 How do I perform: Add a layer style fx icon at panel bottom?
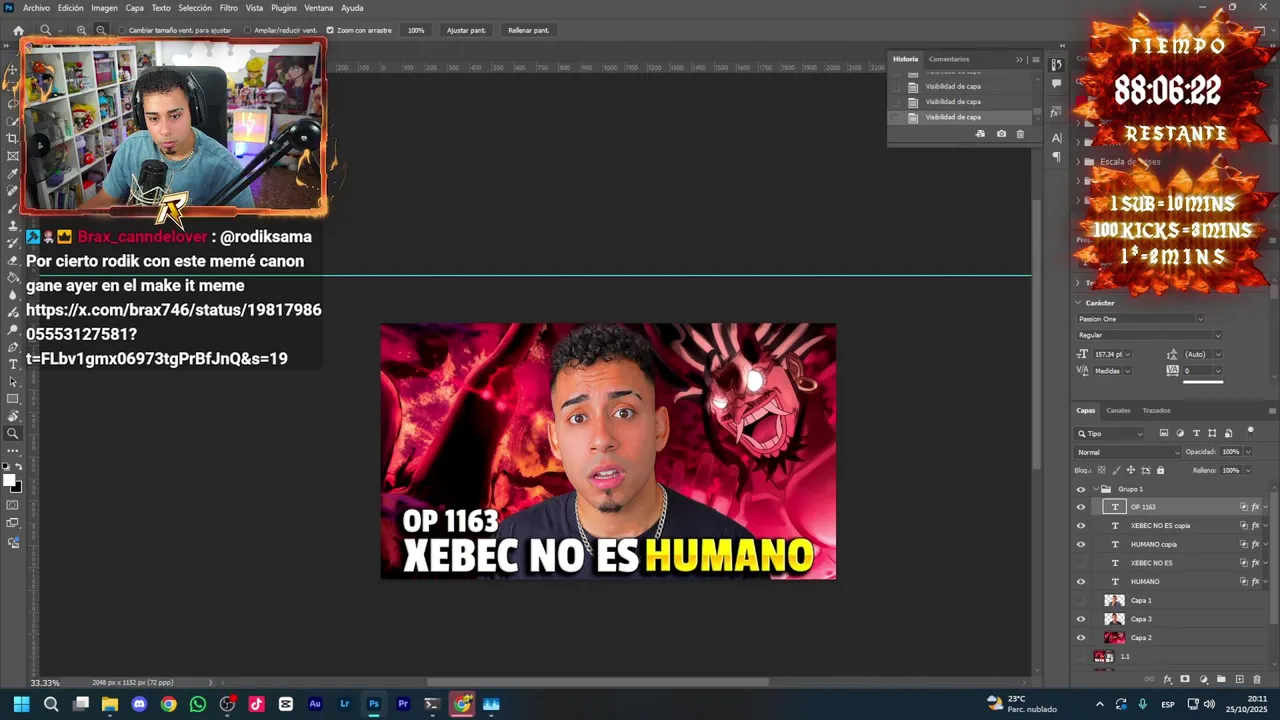click(x=1167, y=679)
